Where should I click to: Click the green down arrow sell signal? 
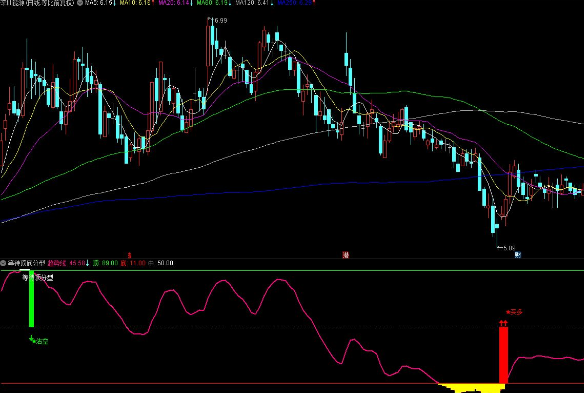click(x=31, y=339)
